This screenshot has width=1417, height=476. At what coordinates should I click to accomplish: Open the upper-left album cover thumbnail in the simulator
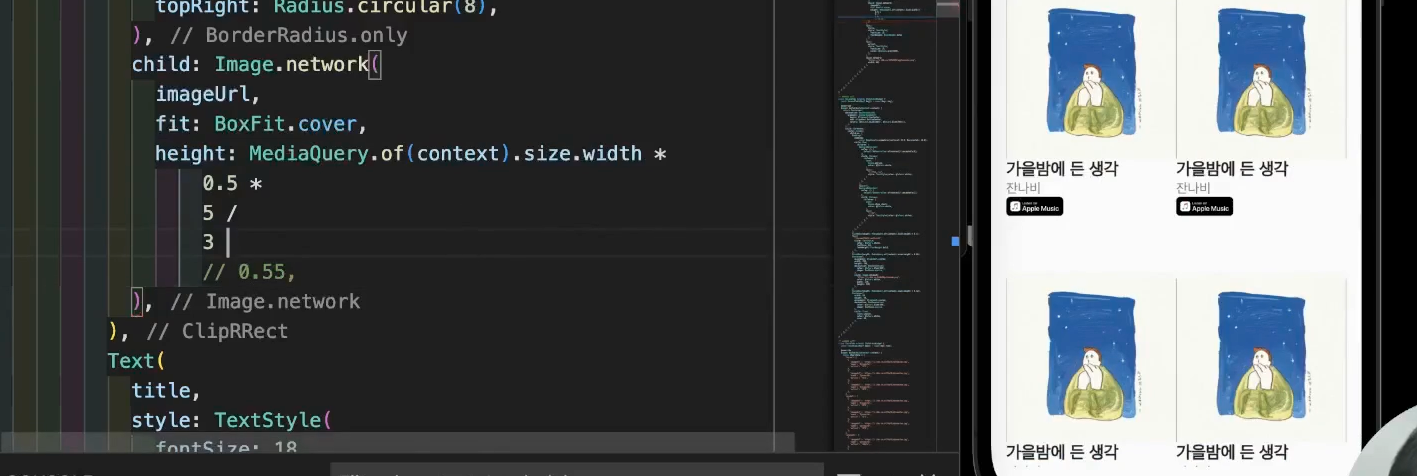point(1091,79)
